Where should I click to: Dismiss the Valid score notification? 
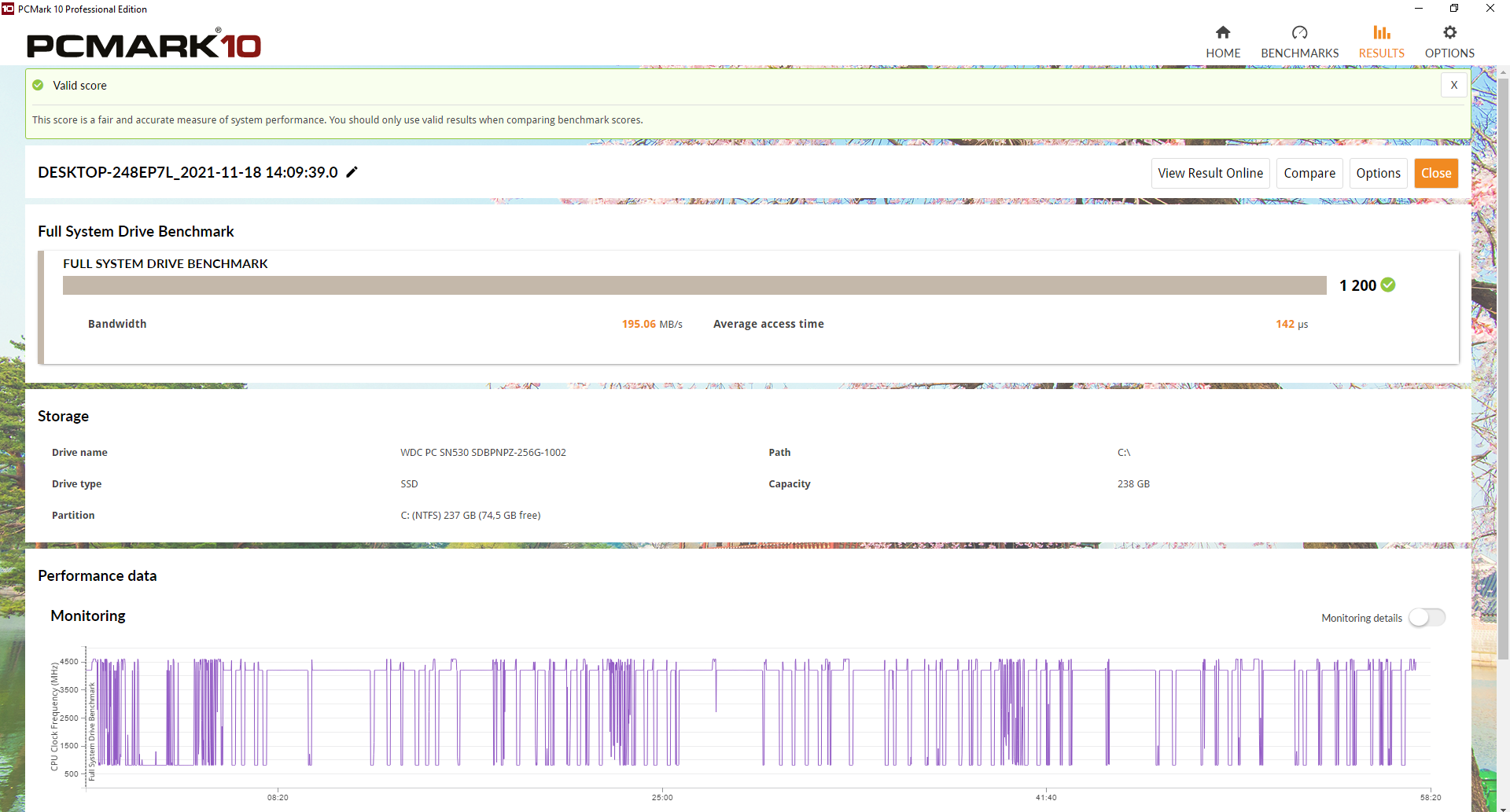(1453, 85)
